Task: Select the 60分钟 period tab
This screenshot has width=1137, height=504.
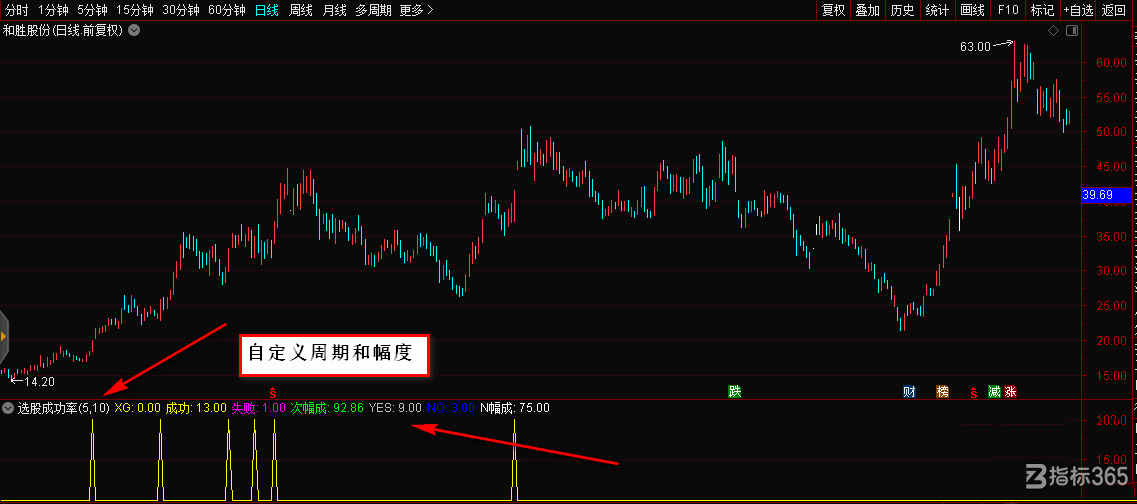Action: tap(226, 10)
